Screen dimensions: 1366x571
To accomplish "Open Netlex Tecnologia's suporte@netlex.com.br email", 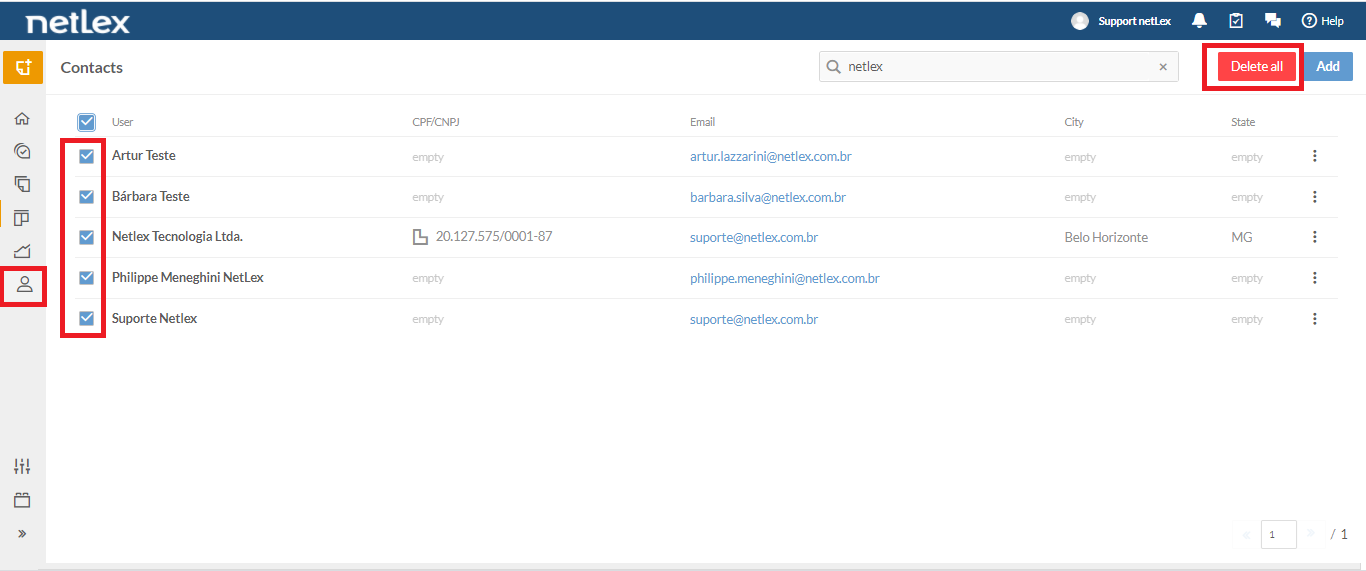I will pyautogui.click(x=754, y=238).
